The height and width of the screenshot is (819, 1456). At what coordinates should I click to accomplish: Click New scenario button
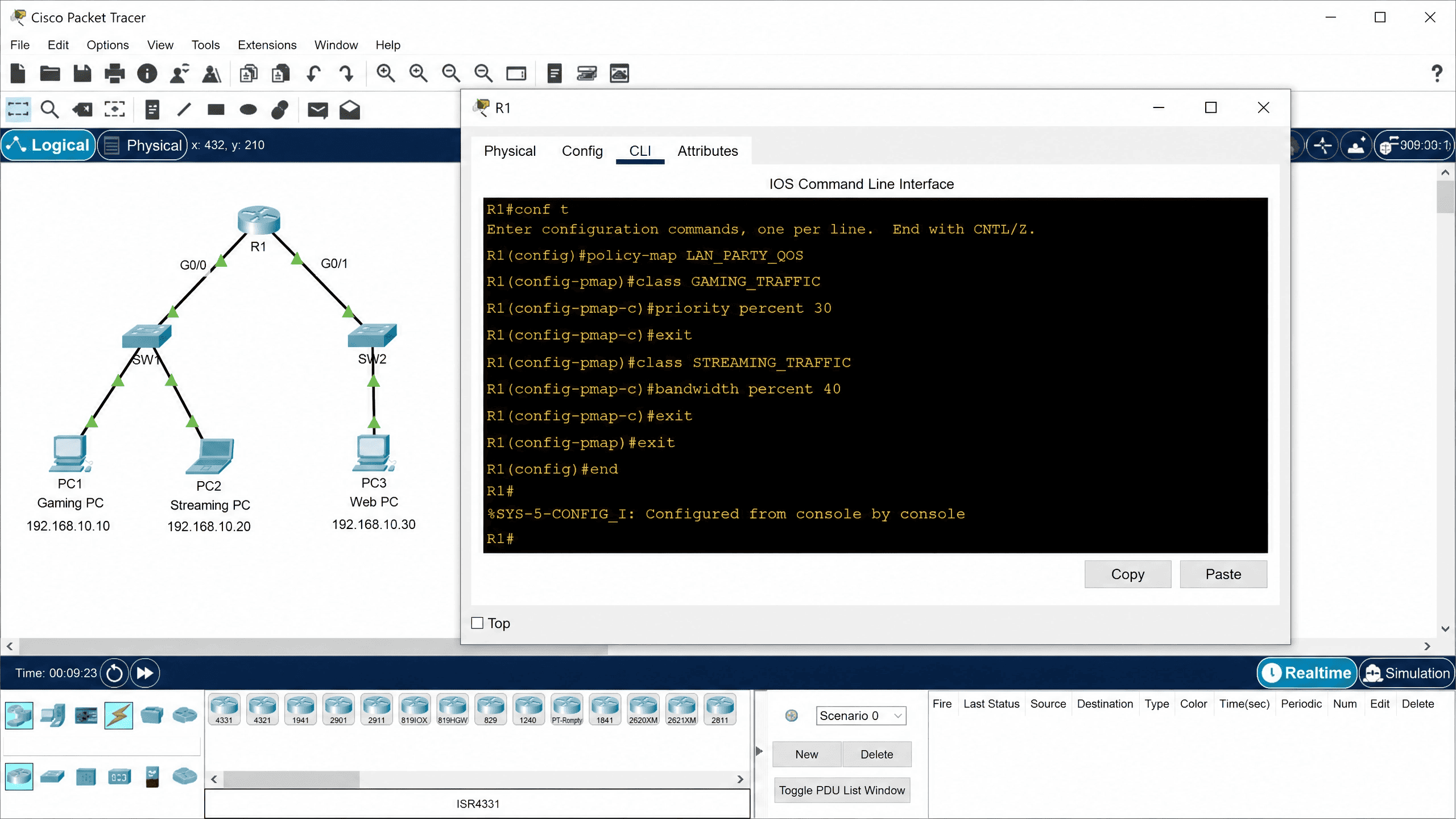click(x=806, y=754)
